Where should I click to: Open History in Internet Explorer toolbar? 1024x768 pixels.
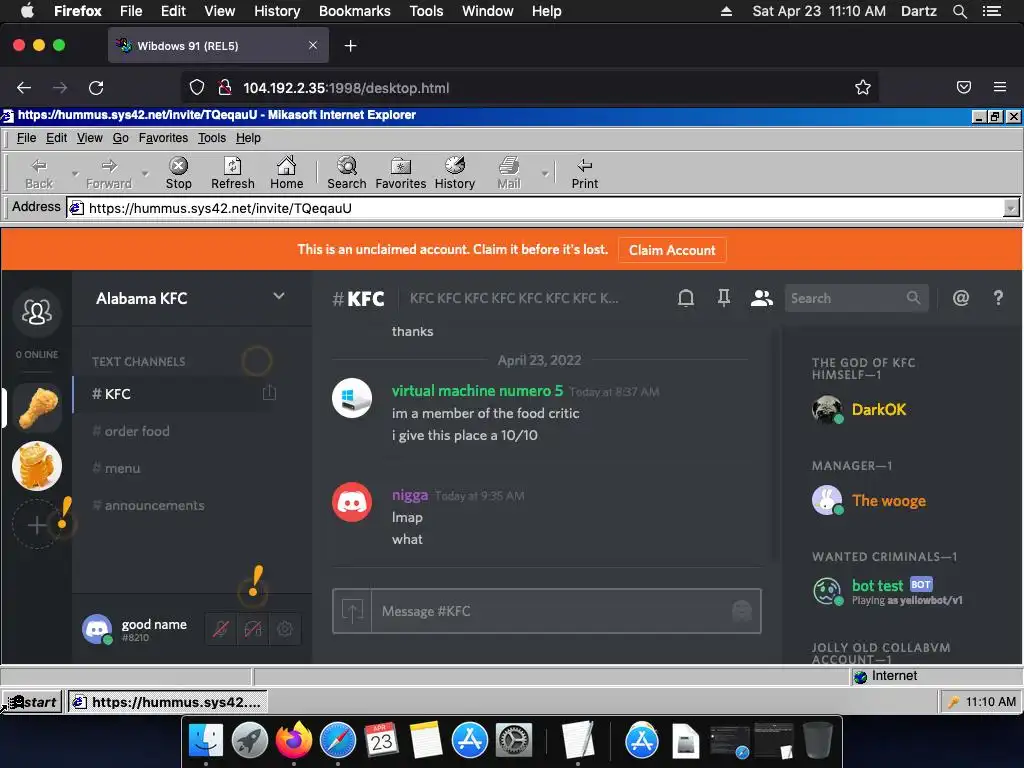[x=455, y=173]
